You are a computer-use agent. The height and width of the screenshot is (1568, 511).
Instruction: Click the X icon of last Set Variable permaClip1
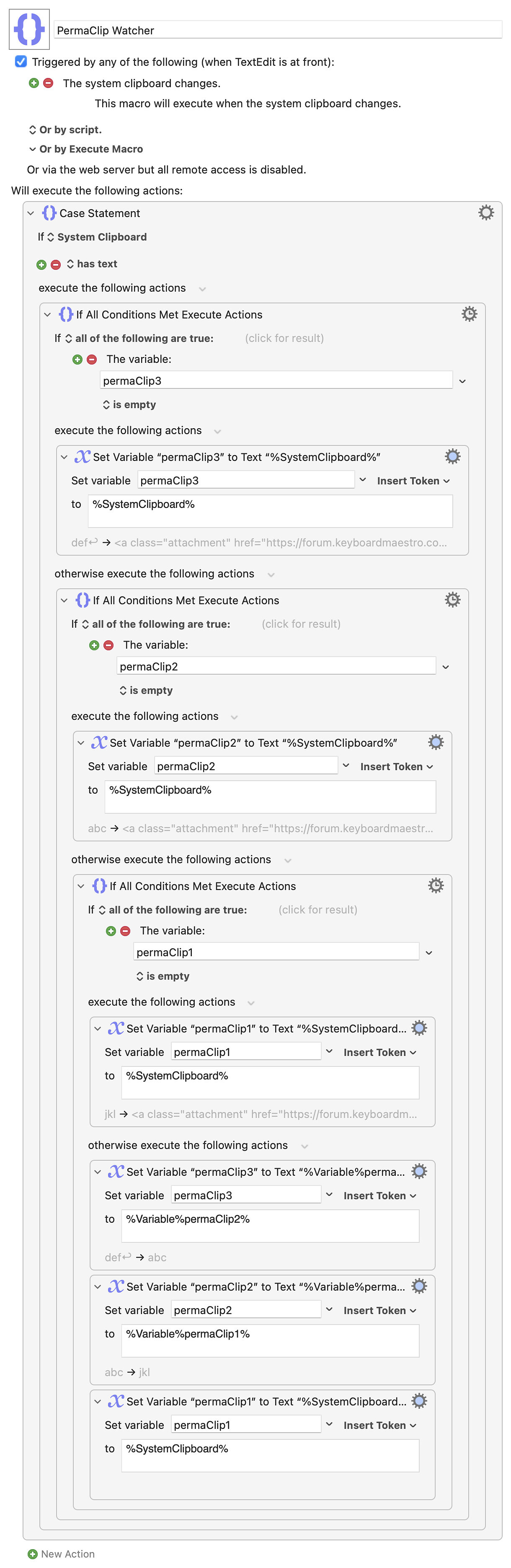point(116,1401)
